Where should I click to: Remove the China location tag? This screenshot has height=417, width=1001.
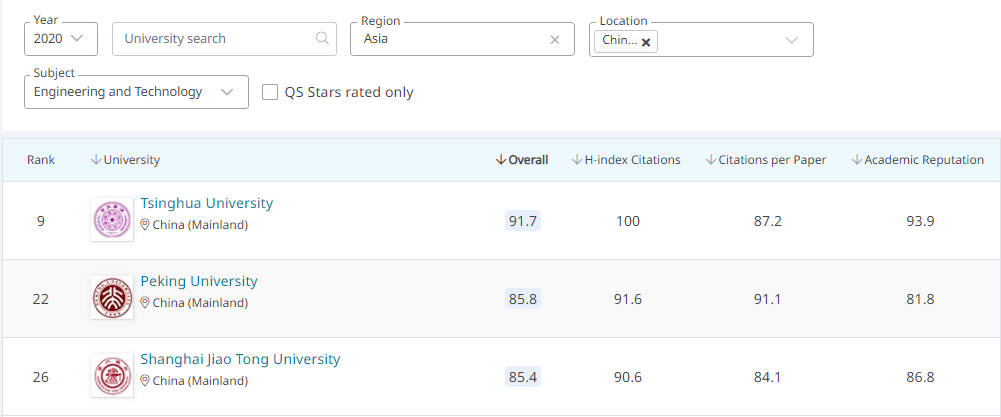click(x=646, y=42)
